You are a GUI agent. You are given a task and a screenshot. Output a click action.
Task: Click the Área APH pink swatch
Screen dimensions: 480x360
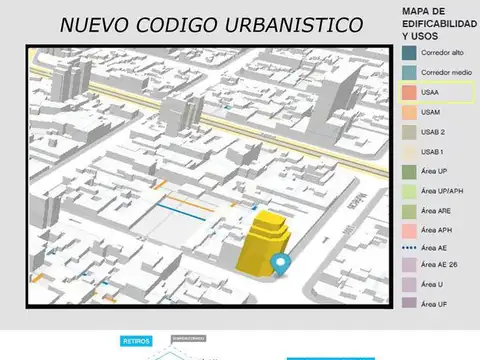pyautogui.click(x=409, y=231)
